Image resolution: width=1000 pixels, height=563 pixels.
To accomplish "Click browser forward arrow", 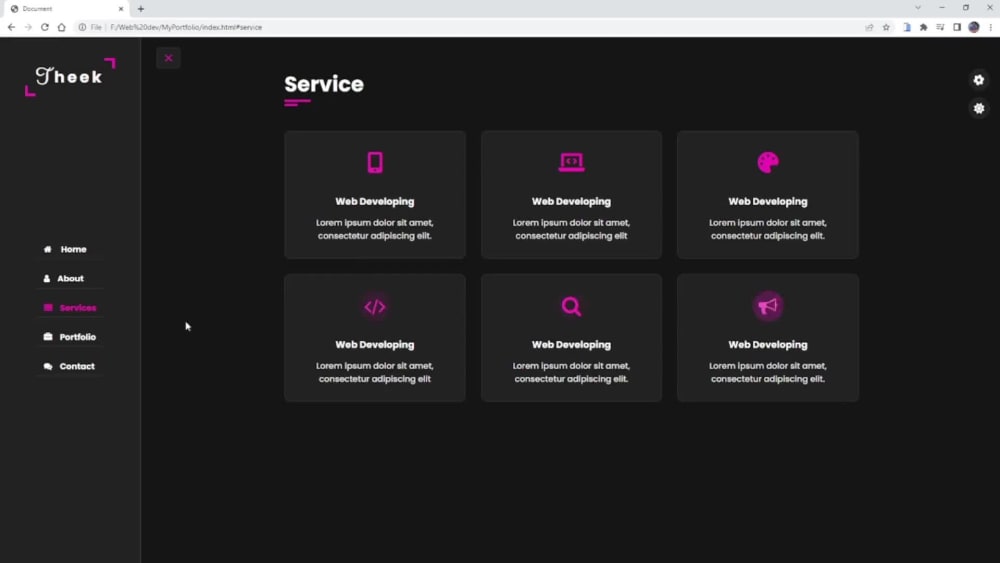I will [28, 27].
